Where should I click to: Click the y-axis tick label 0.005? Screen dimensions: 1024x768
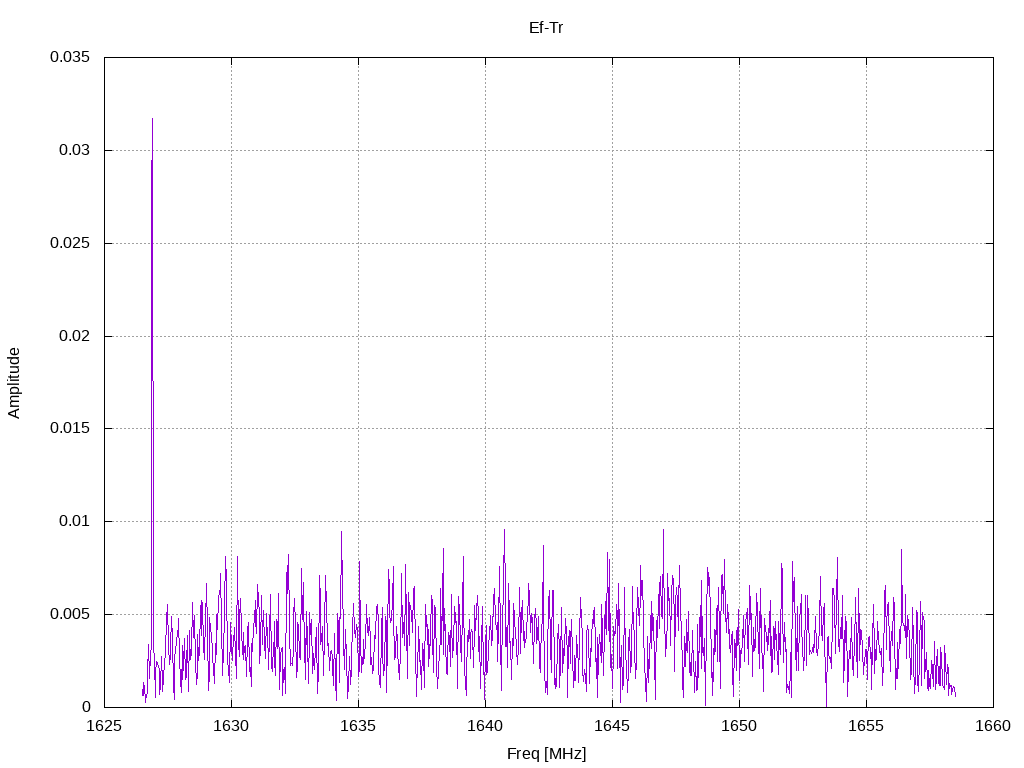tap(70, 614)
